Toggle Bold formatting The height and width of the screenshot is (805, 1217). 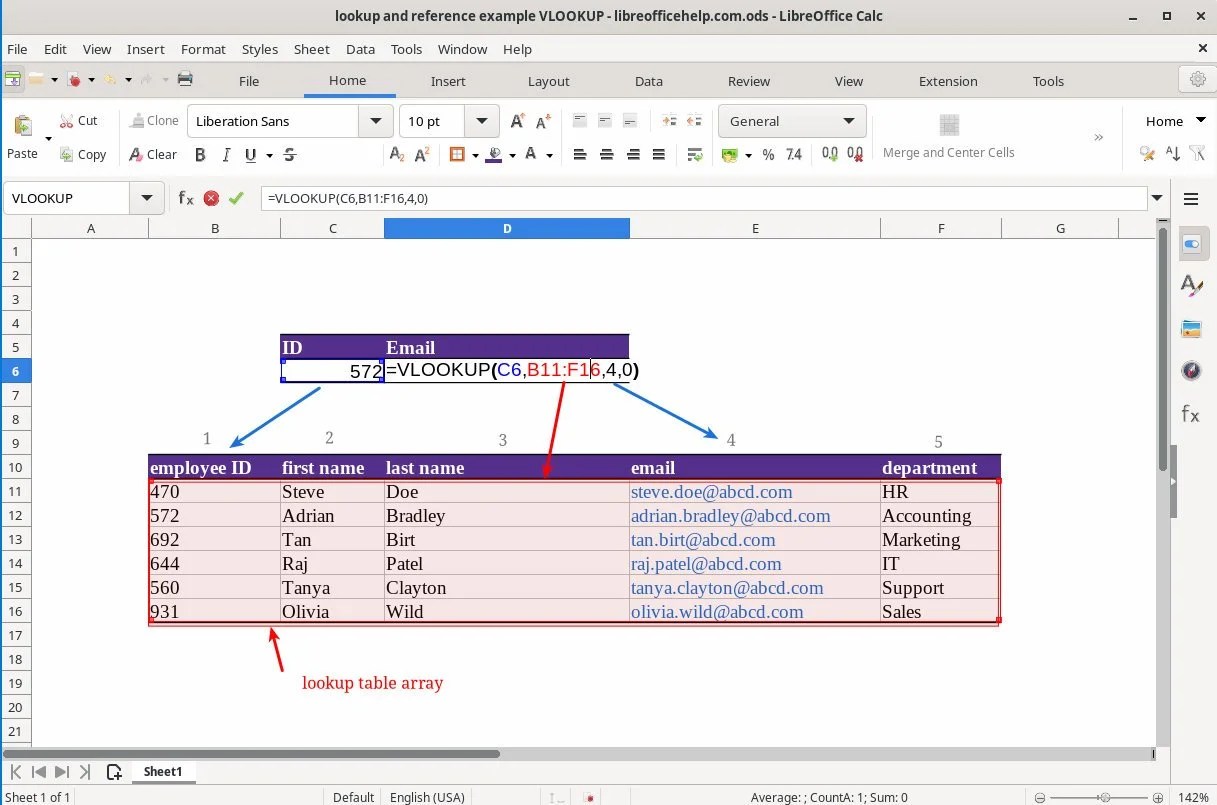[200, 154]
